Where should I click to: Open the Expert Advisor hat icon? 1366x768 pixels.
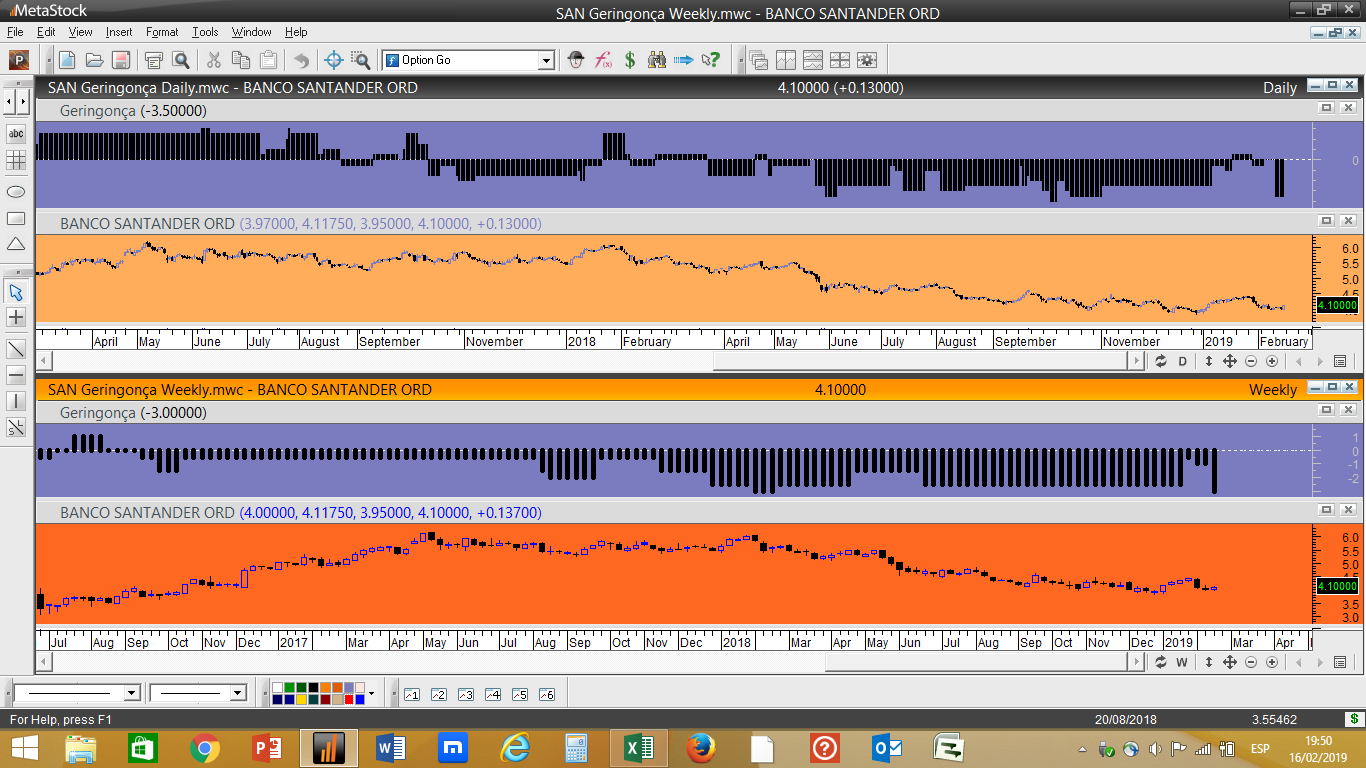coord(575,60)
